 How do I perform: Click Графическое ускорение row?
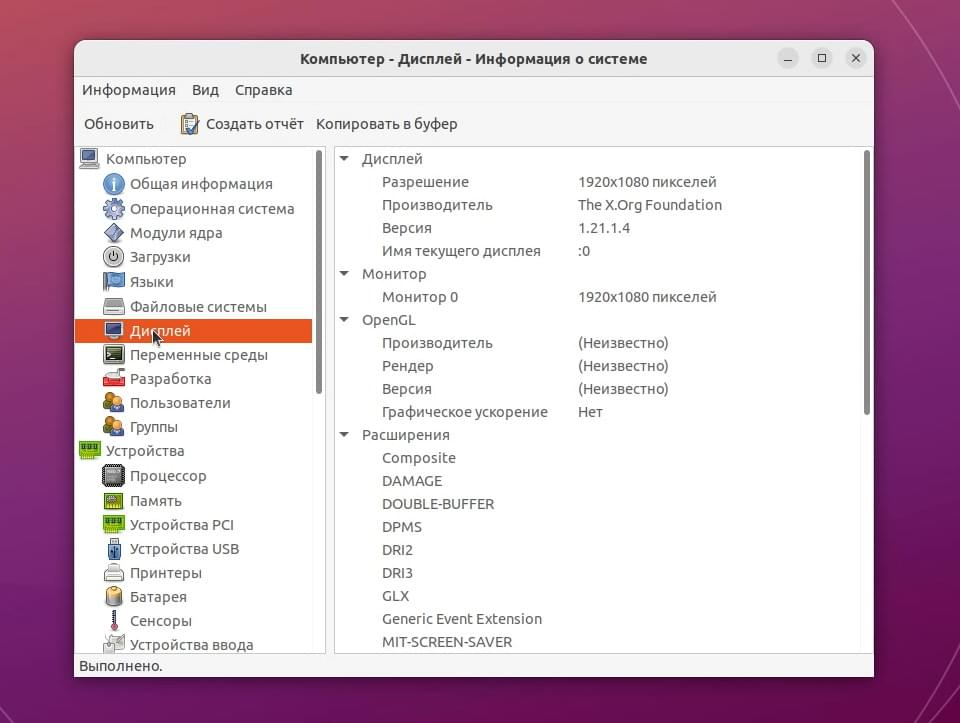tap(598, 412)
